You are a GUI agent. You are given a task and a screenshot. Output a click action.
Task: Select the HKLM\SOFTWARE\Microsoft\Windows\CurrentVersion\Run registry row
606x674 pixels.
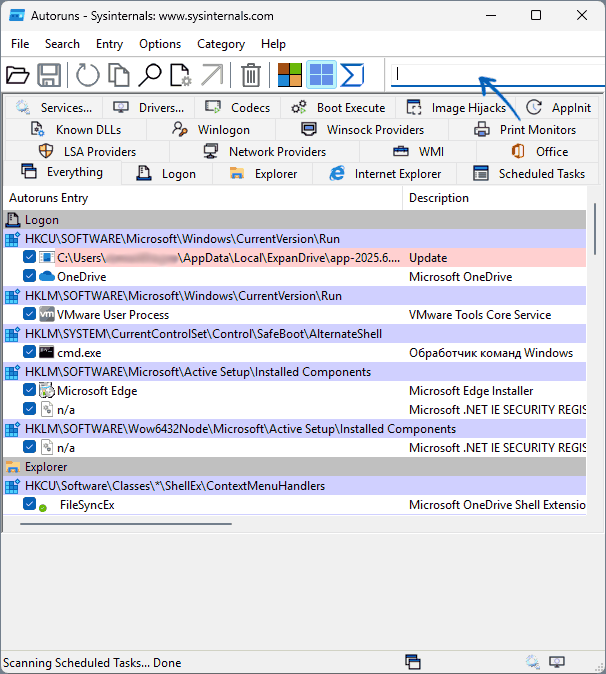point(295,296)
